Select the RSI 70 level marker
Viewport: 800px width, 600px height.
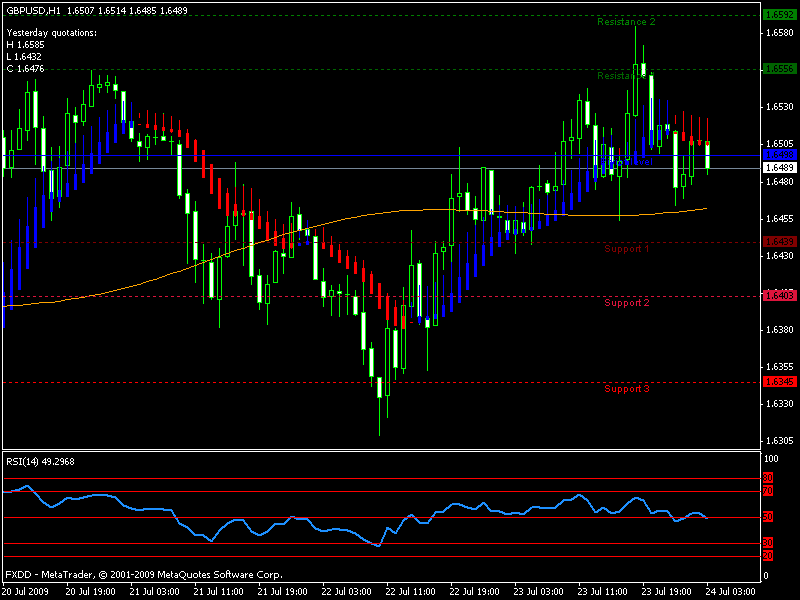[x=767, y=491]
